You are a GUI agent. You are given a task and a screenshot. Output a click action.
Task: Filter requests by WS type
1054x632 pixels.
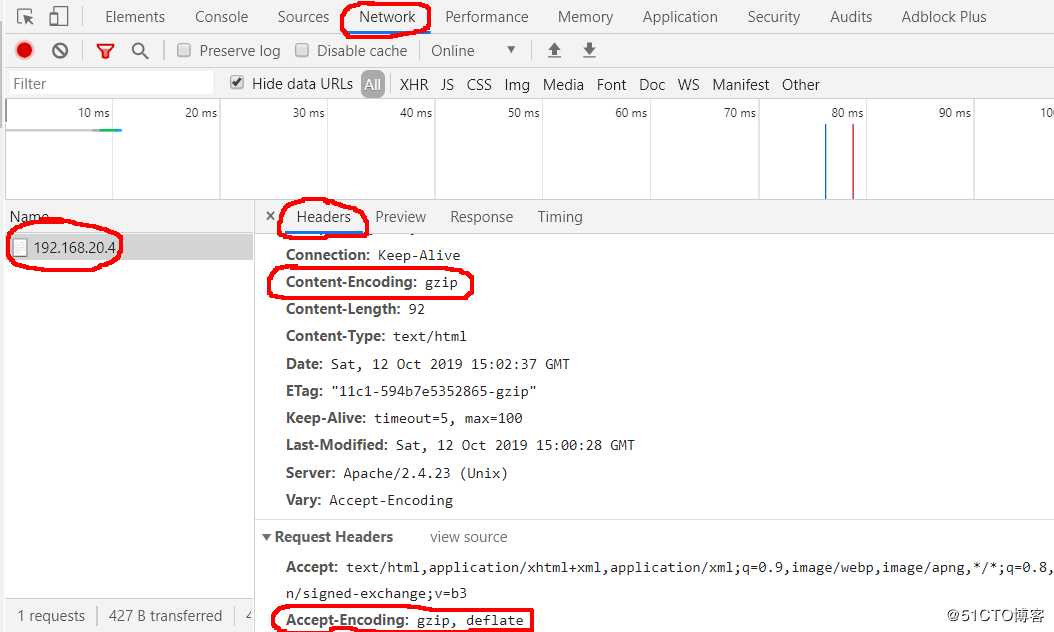[688, 84]
